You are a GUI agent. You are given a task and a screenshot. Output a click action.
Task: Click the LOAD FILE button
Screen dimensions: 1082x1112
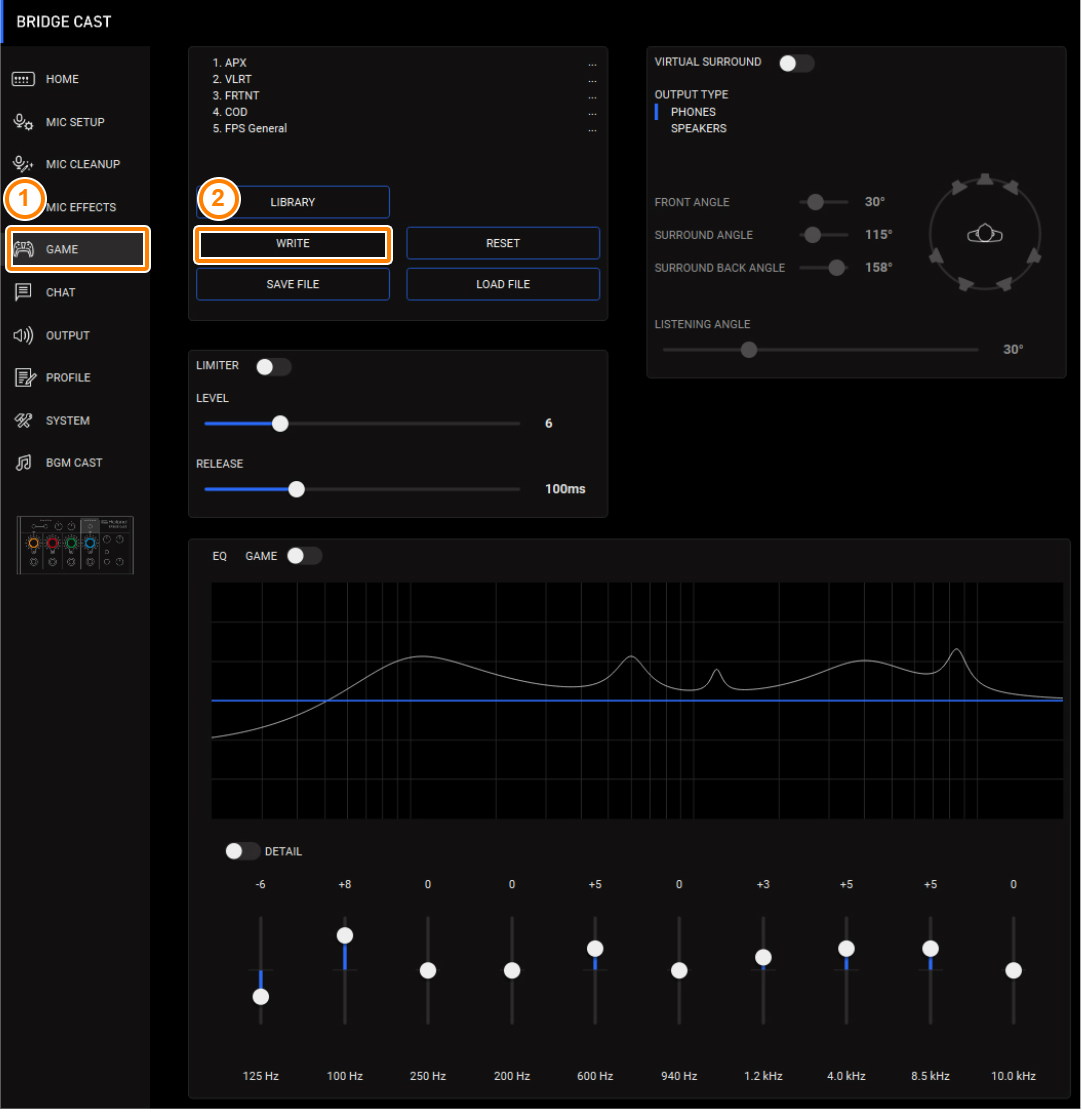[x=503, y=284]
